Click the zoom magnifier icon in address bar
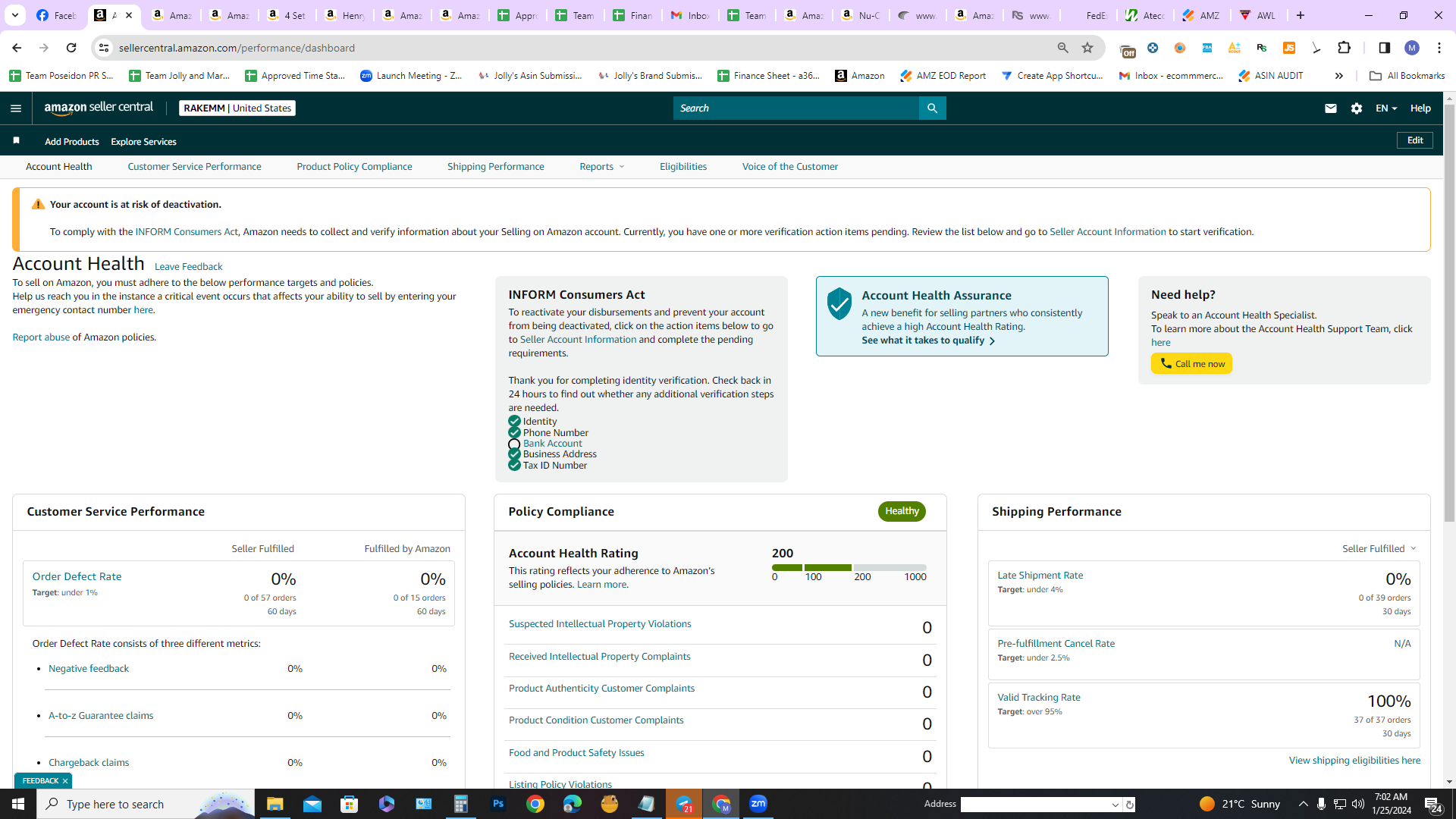Image resolution: width=1456 pixels, height=819 pixels. 1063,48
